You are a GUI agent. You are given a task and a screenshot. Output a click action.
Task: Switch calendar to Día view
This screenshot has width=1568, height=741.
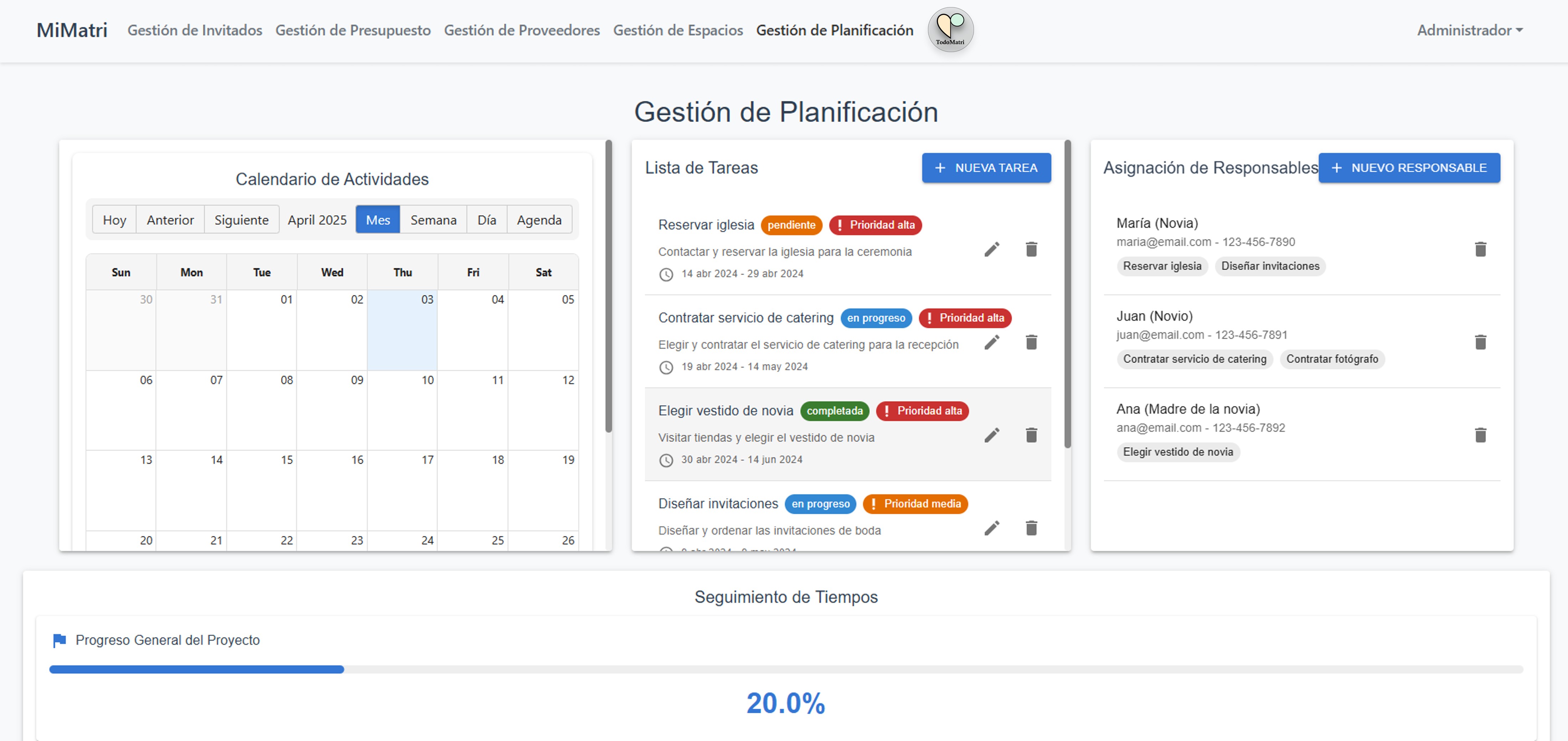[486, 220]
